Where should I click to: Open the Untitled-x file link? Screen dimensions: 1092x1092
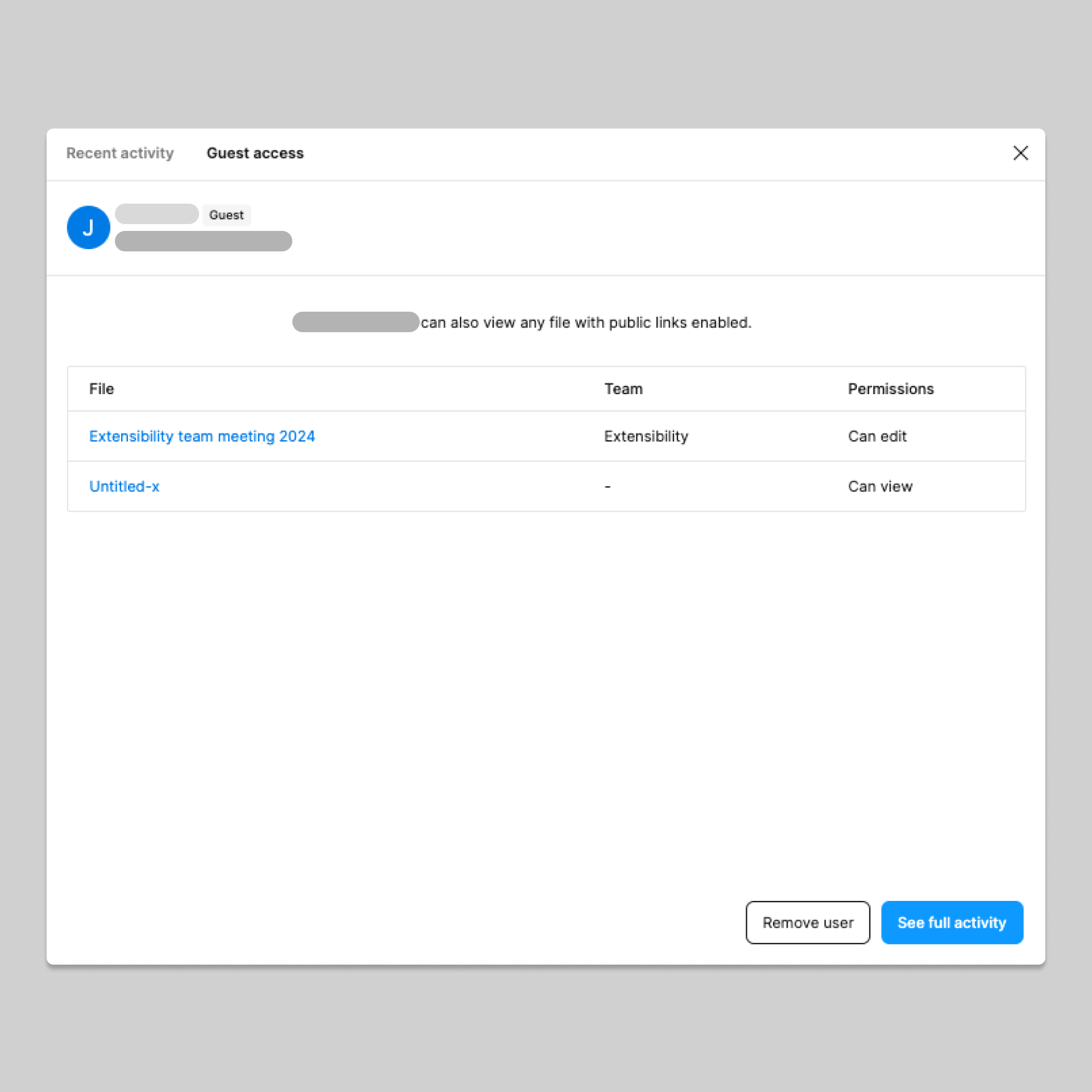124,486
